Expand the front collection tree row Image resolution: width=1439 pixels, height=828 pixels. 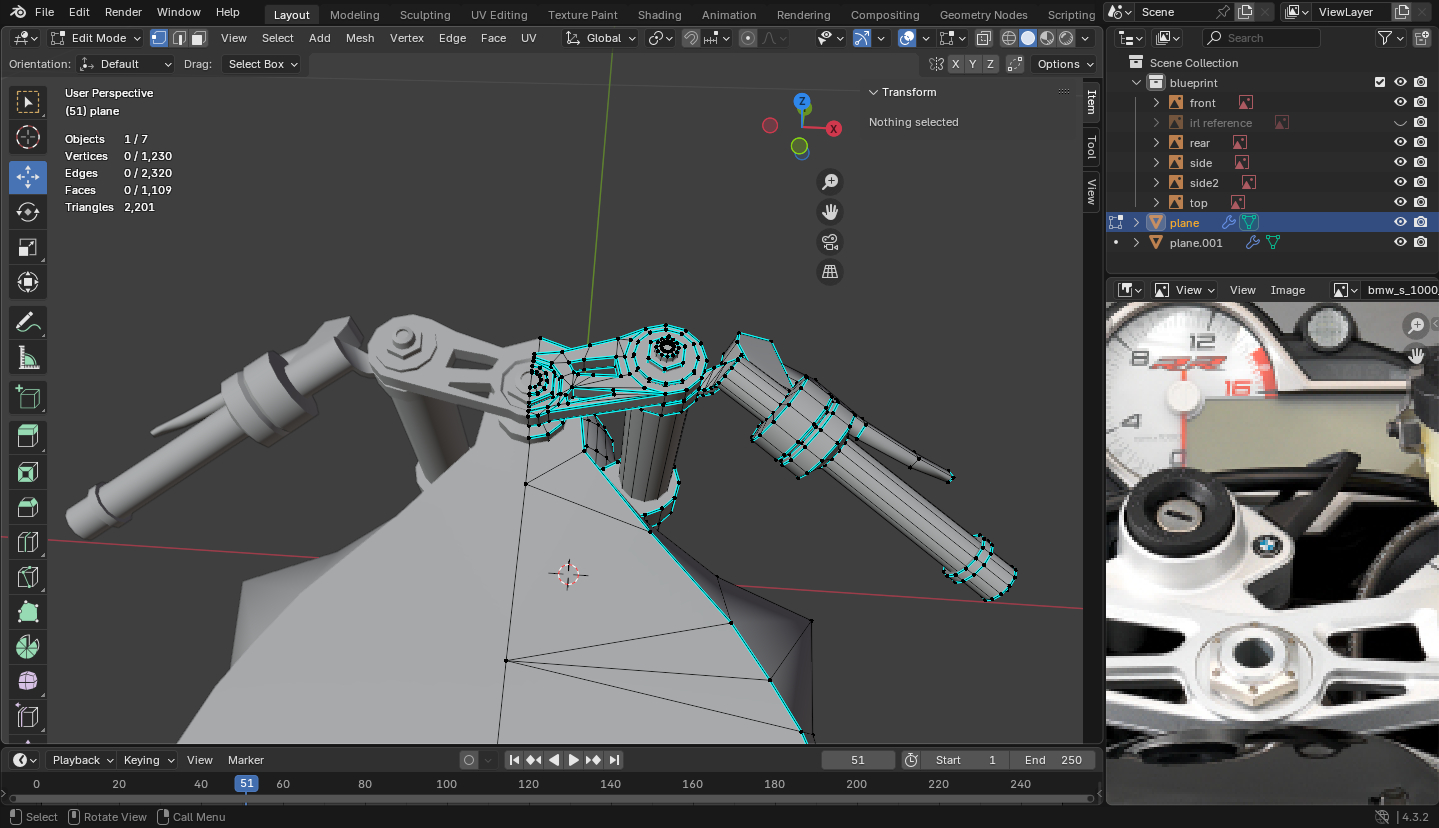pos(1156,103)
